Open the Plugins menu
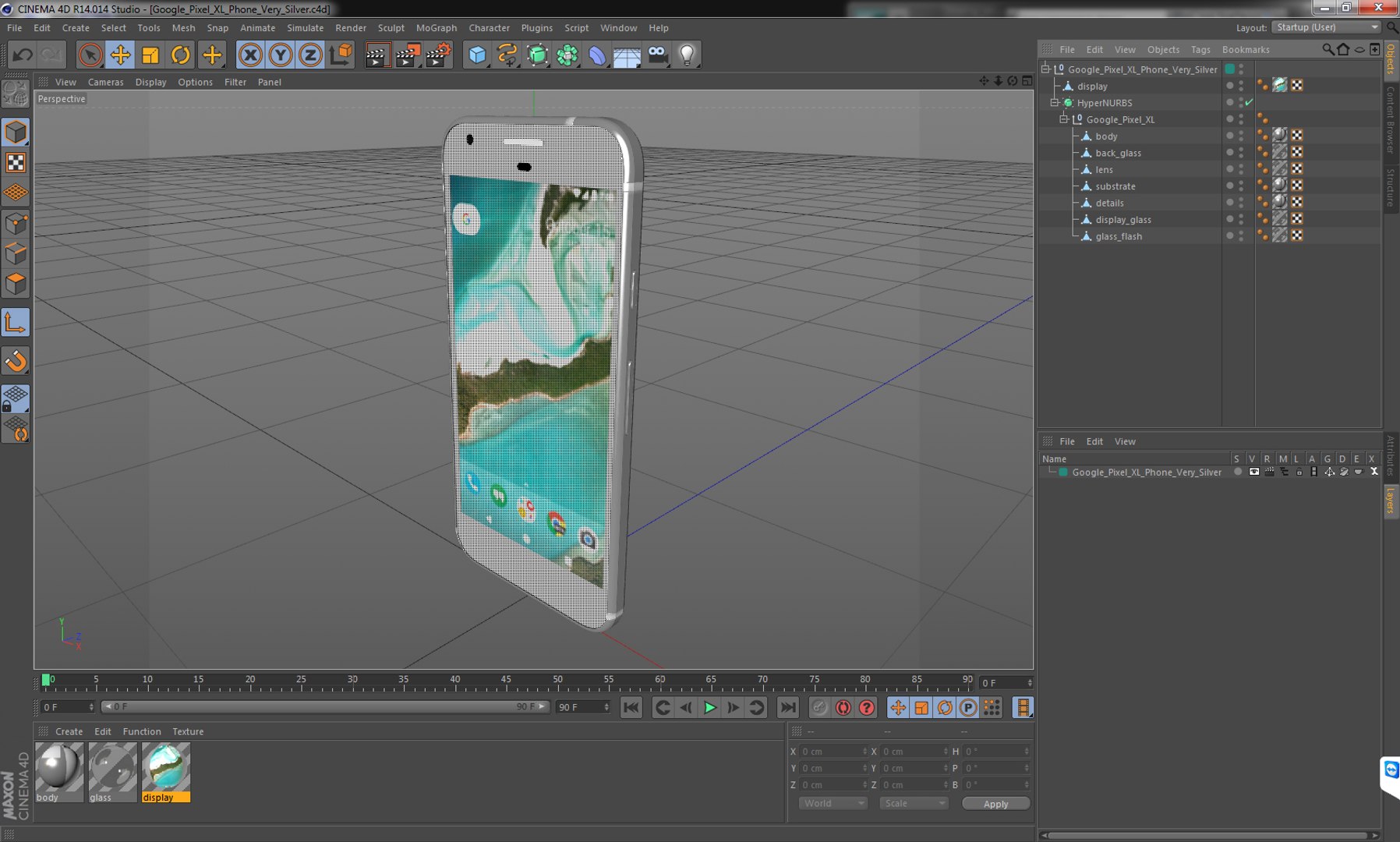 pos(536,27)
